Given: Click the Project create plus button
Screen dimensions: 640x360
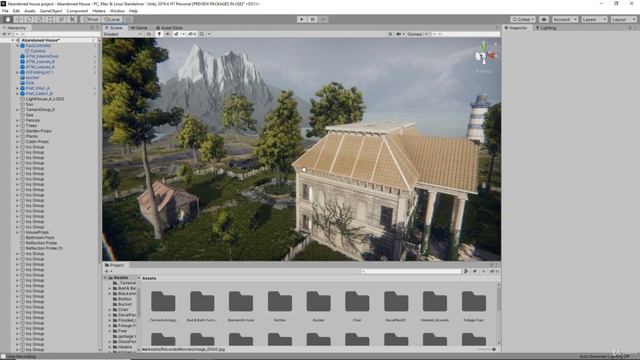Looking at the screenshot, I should (x=108, y=271).
